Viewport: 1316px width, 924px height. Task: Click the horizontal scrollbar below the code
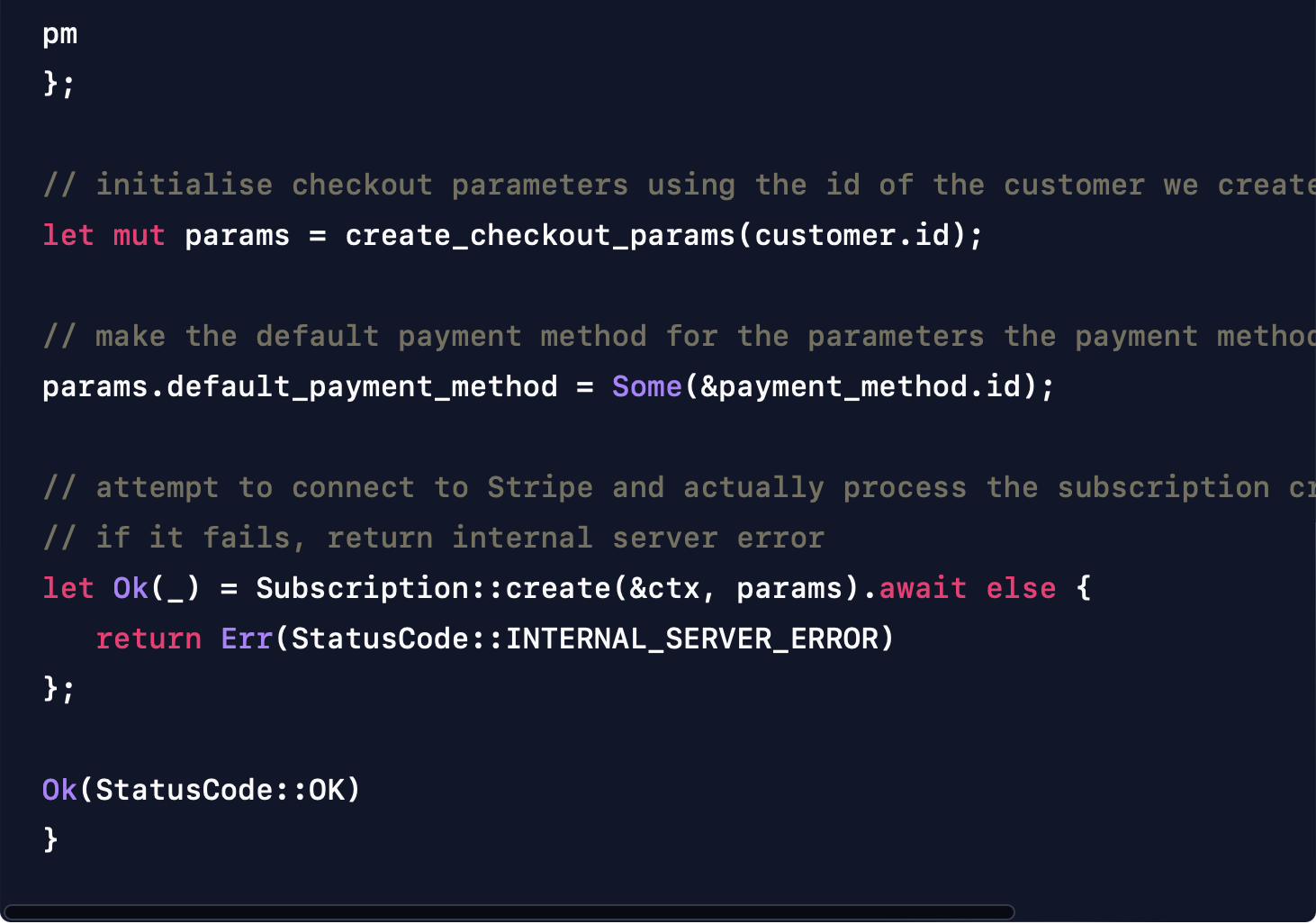point(509,911)
